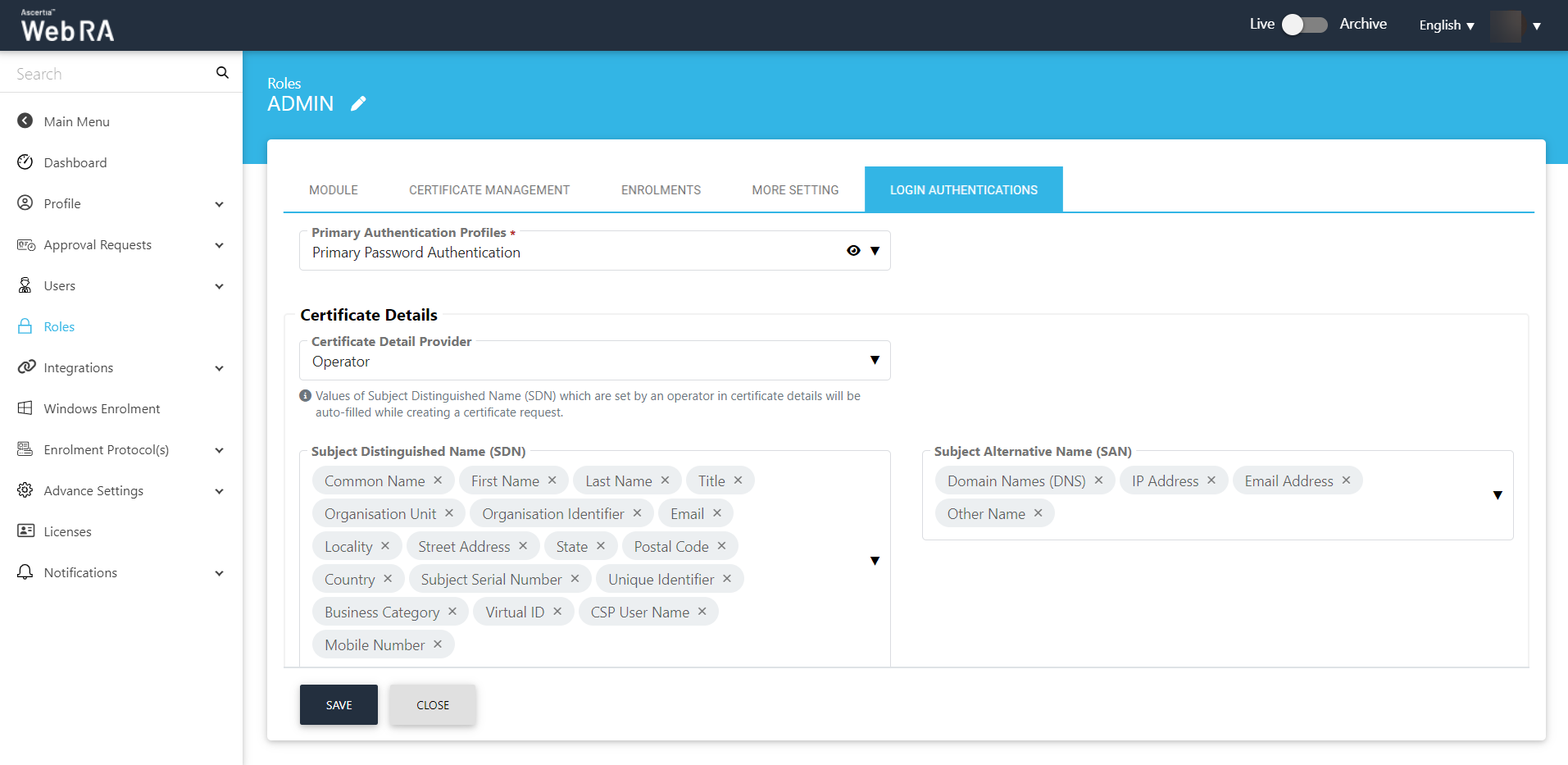Click the info icon beside the SDN note
This screenshot has width=1568, height=765.
(x=306, y=396)
